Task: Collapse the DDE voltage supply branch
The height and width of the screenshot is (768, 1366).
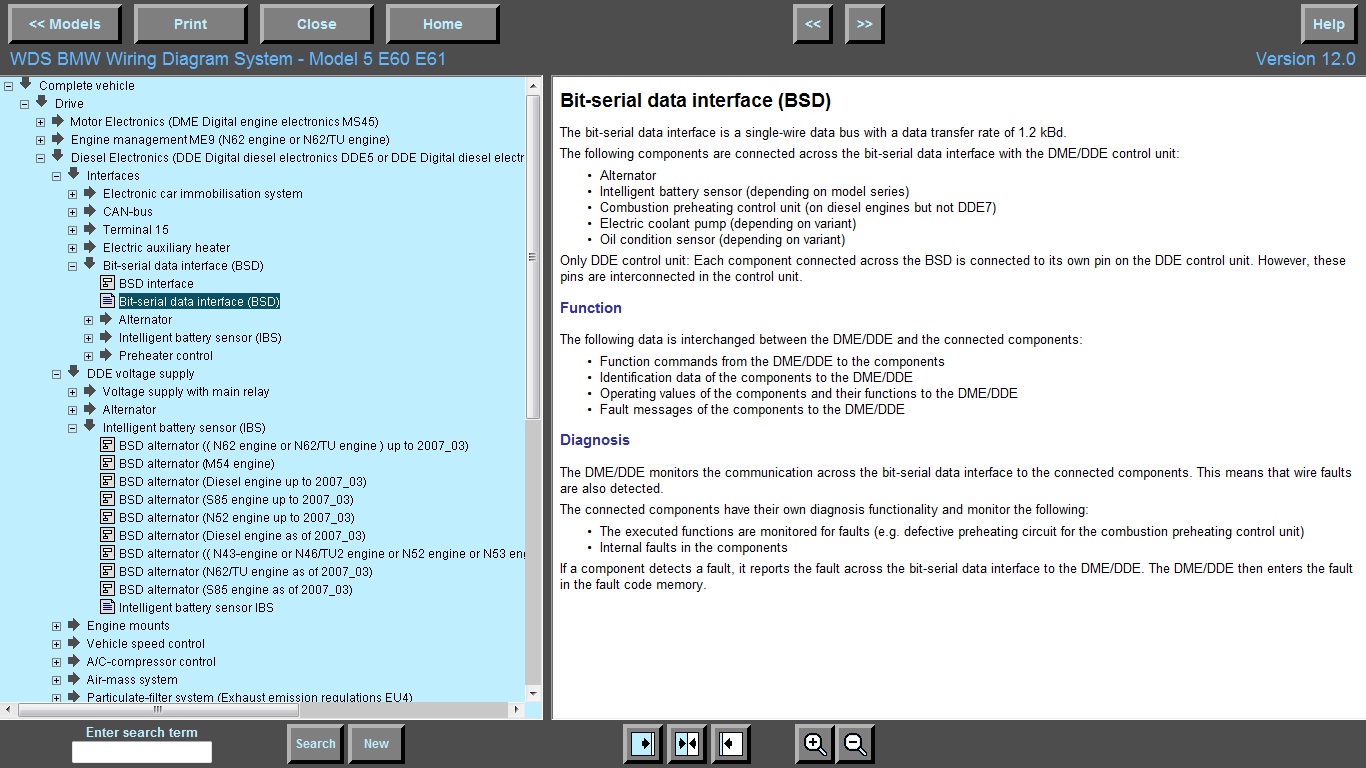Action: click(57, 374)
